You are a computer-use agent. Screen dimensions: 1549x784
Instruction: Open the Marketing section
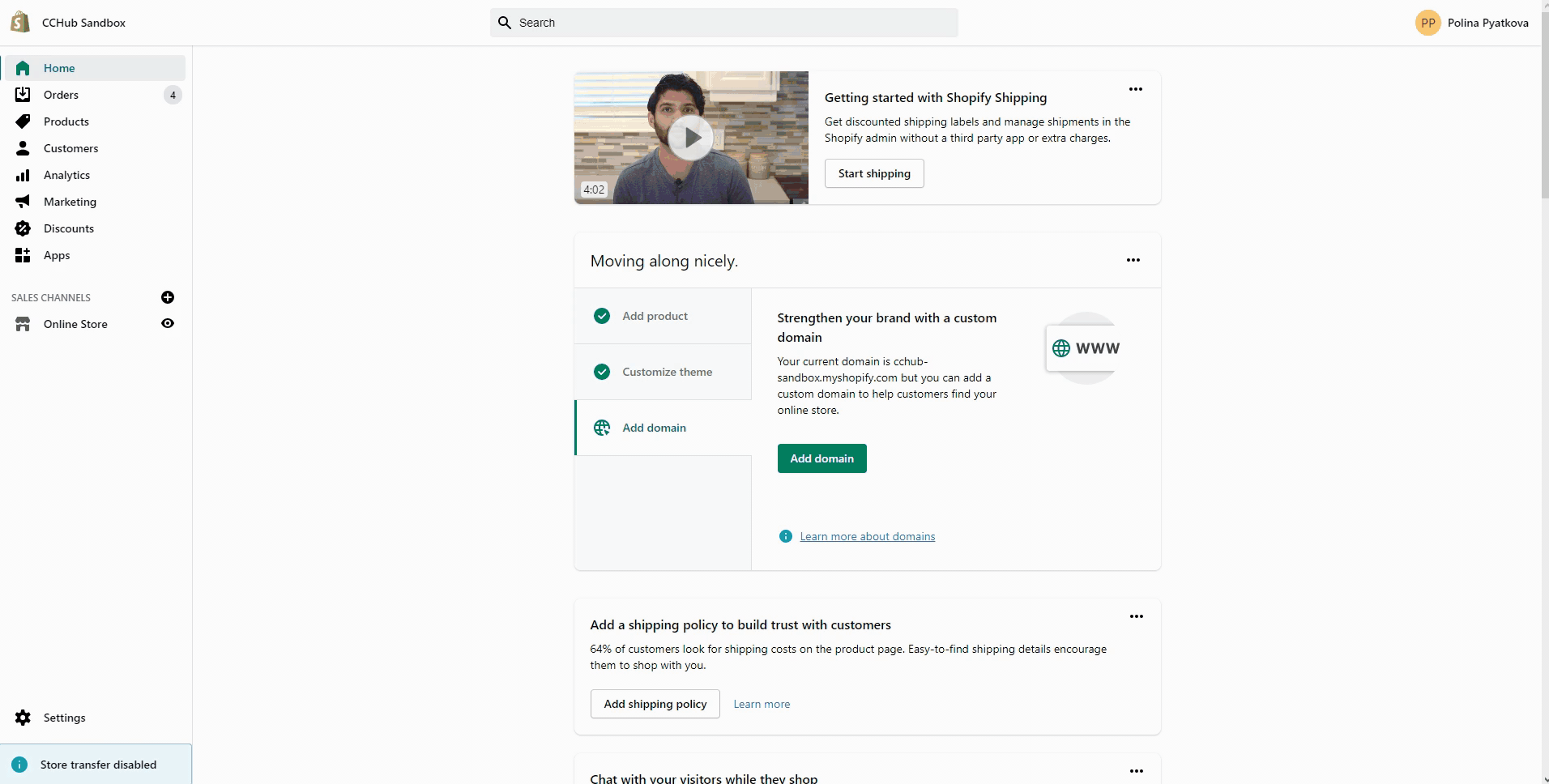point(69,202)
